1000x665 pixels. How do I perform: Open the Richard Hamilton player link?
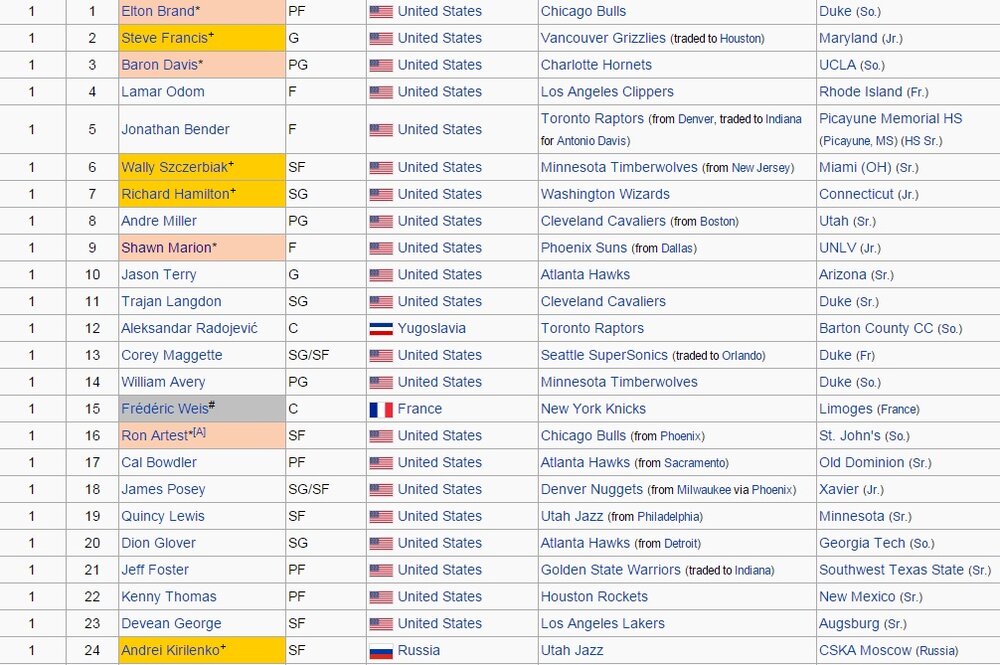[175, 194]
